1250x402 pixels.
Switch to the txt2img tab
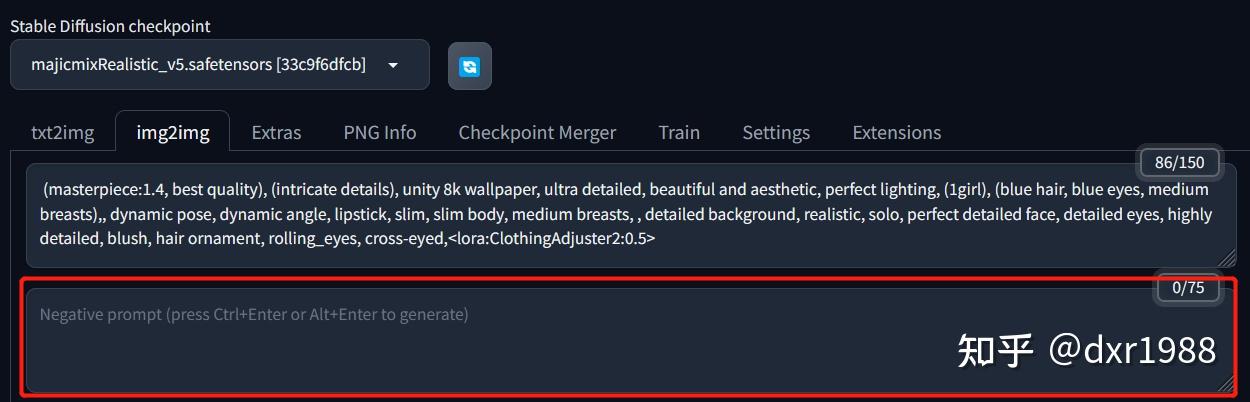coord(62,132)
